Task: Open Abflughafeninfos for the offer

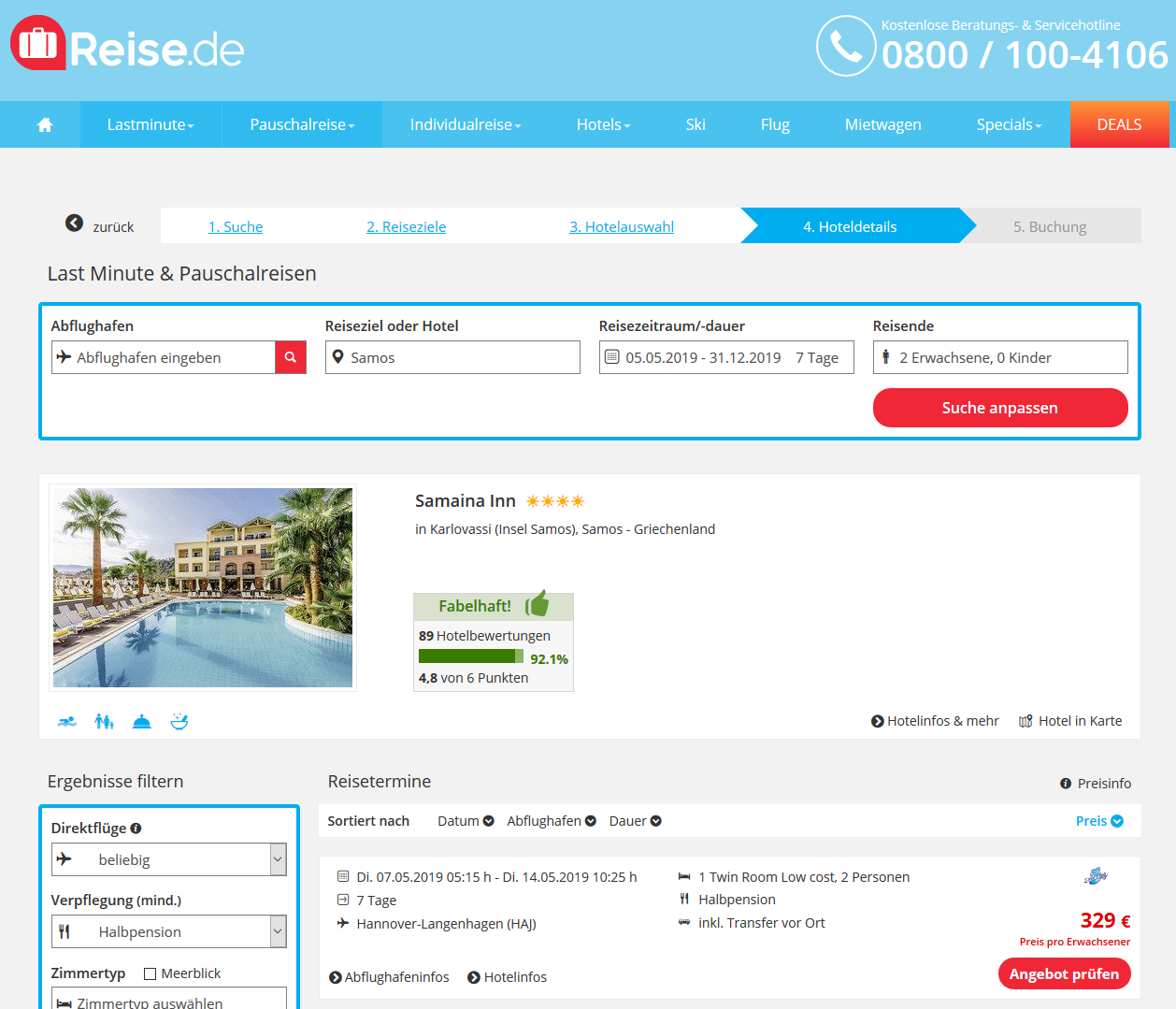Action: pyautogui.click(x=389, y=977)
